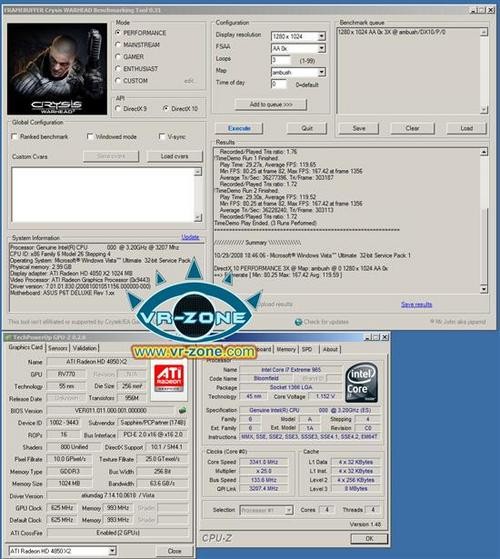Select the PERFORMANCE mode radio button

[x=118, y=33]
